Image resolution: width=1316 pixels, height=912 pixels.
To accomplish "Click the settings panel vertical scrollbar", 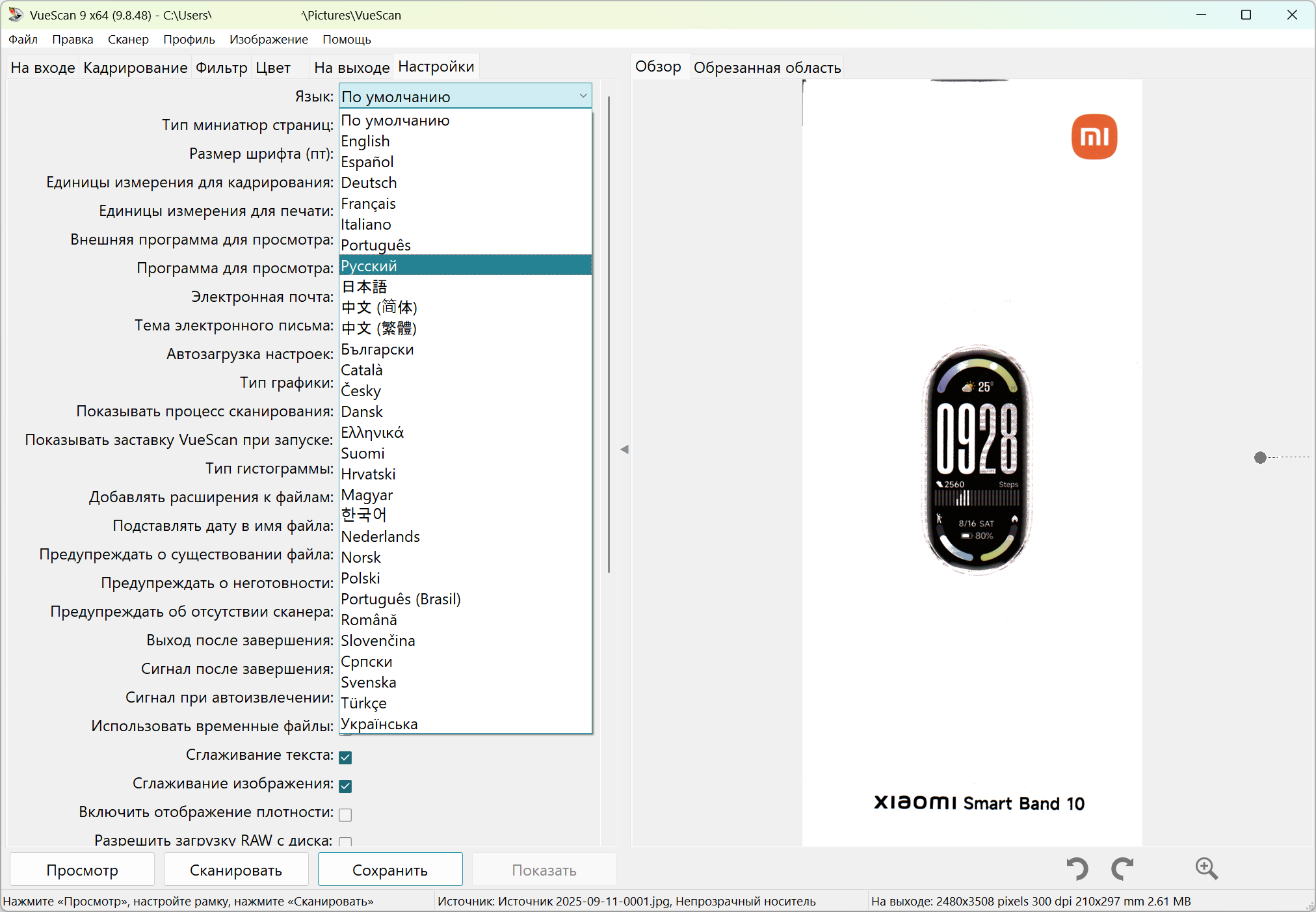I will [x=609, y=335].
